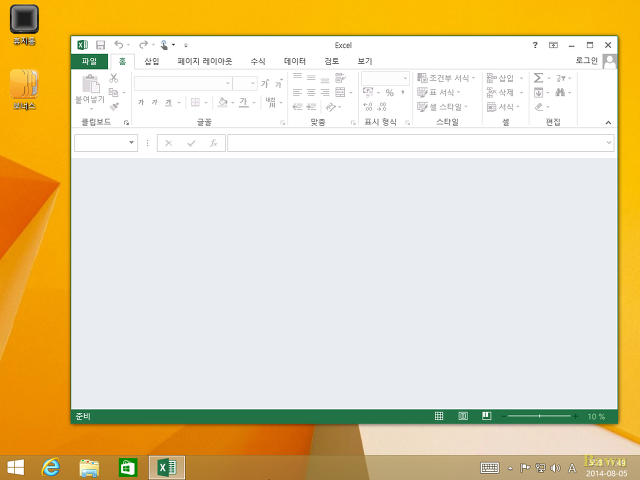Open Conditional Formatting (조건부 서식) menu
This screenshot has height=480, width=640.
(446, 78)
